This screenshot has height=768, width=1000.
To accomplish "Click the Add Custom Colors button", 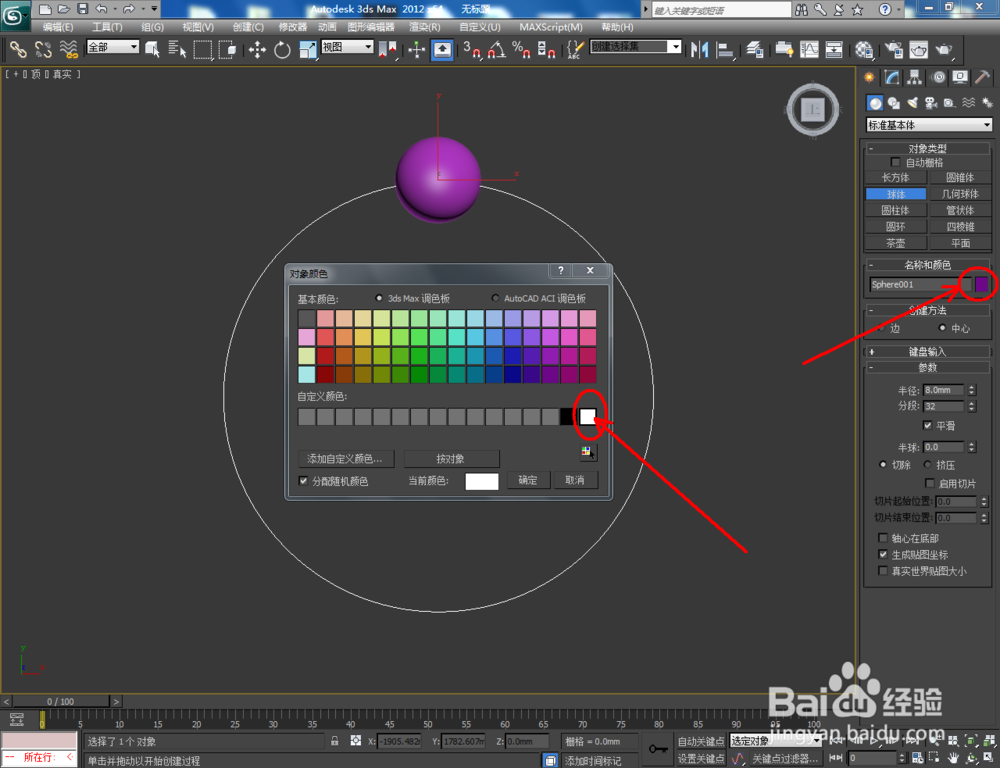I will click(346, 459).
